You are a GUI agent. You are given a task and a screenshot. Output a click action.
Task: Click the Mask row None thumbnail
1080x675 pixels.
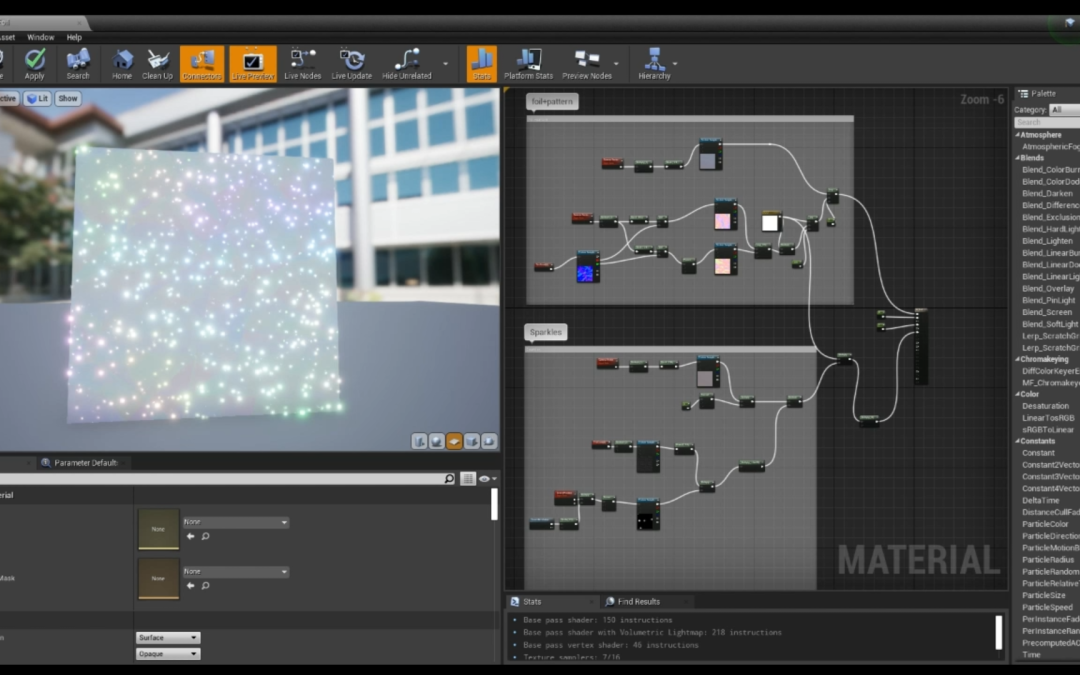coord(158,579)
